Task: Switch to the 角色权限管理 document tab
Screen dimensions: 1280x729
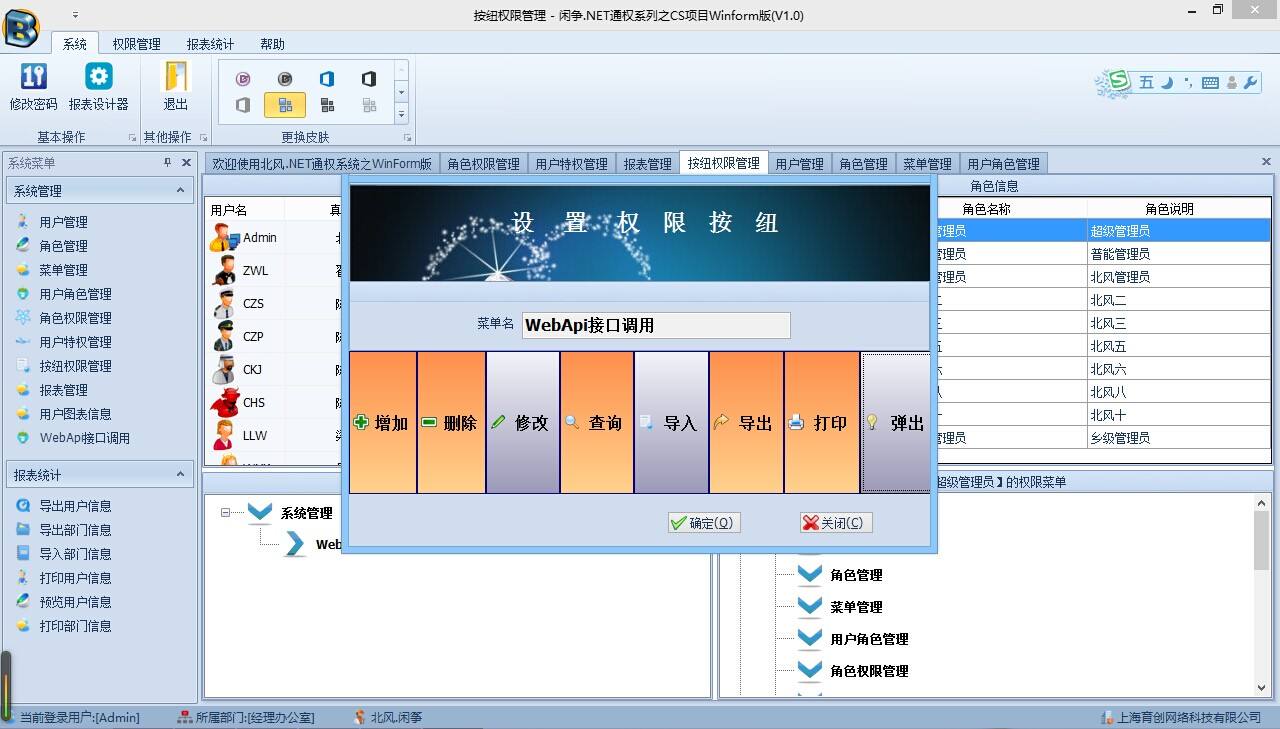Action: (x=483, y=164)
